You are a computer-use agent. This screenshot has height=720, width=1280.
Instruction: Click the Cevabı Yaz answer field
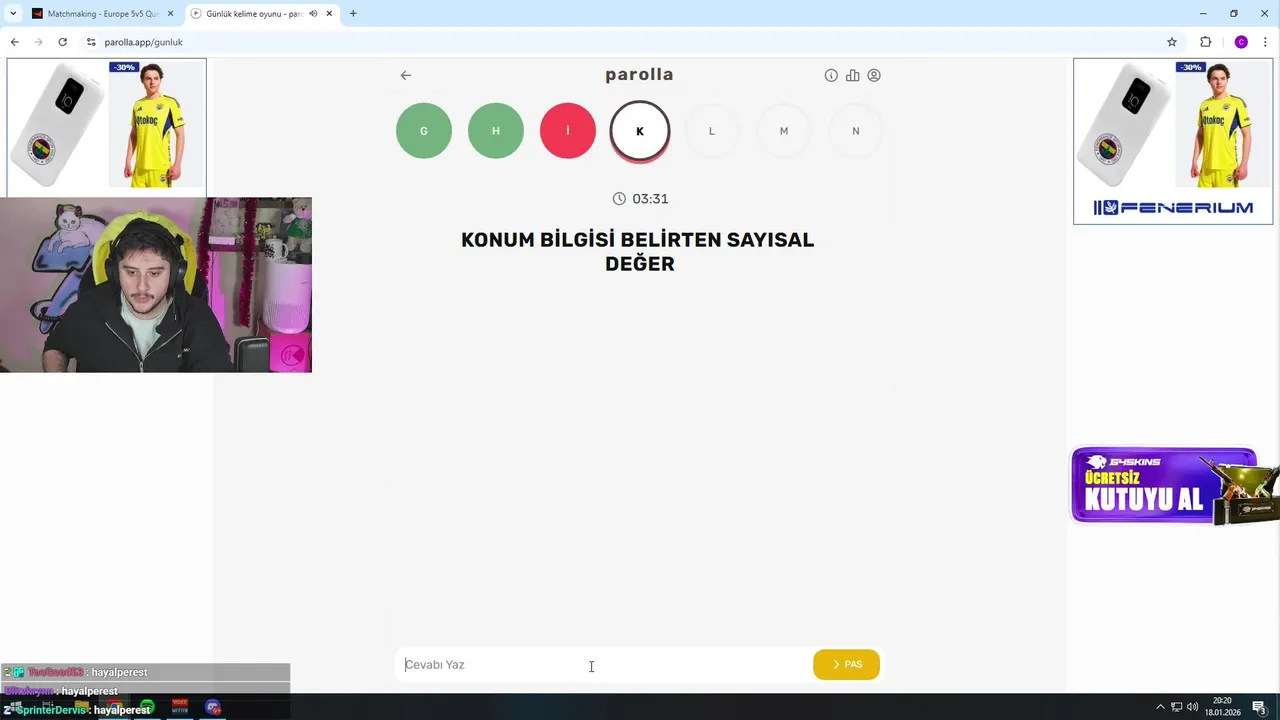pyautogui.click(x=603, y=664)
